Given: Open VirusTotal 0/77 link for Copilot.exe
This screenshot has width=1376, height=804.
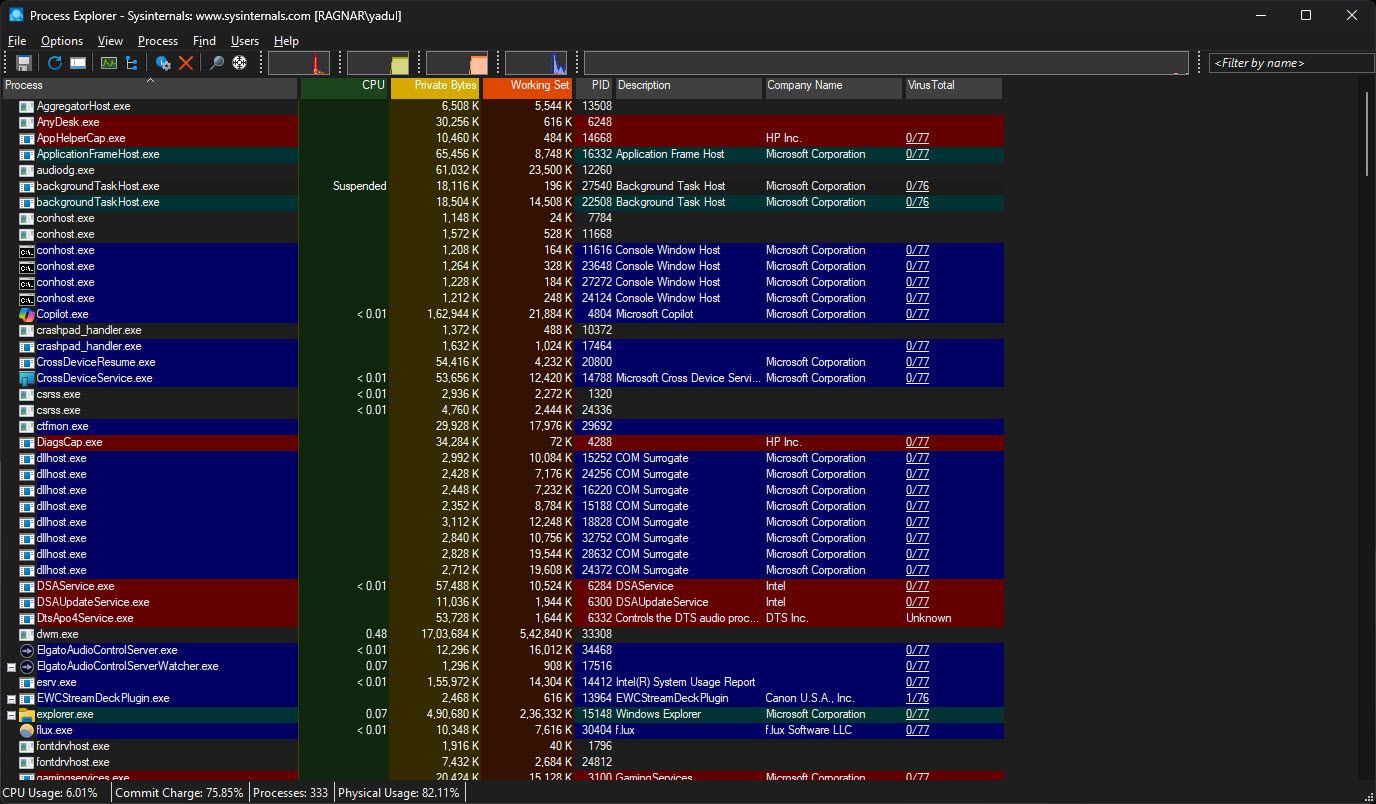Looking at the screenshot, I should click(917, 314).
